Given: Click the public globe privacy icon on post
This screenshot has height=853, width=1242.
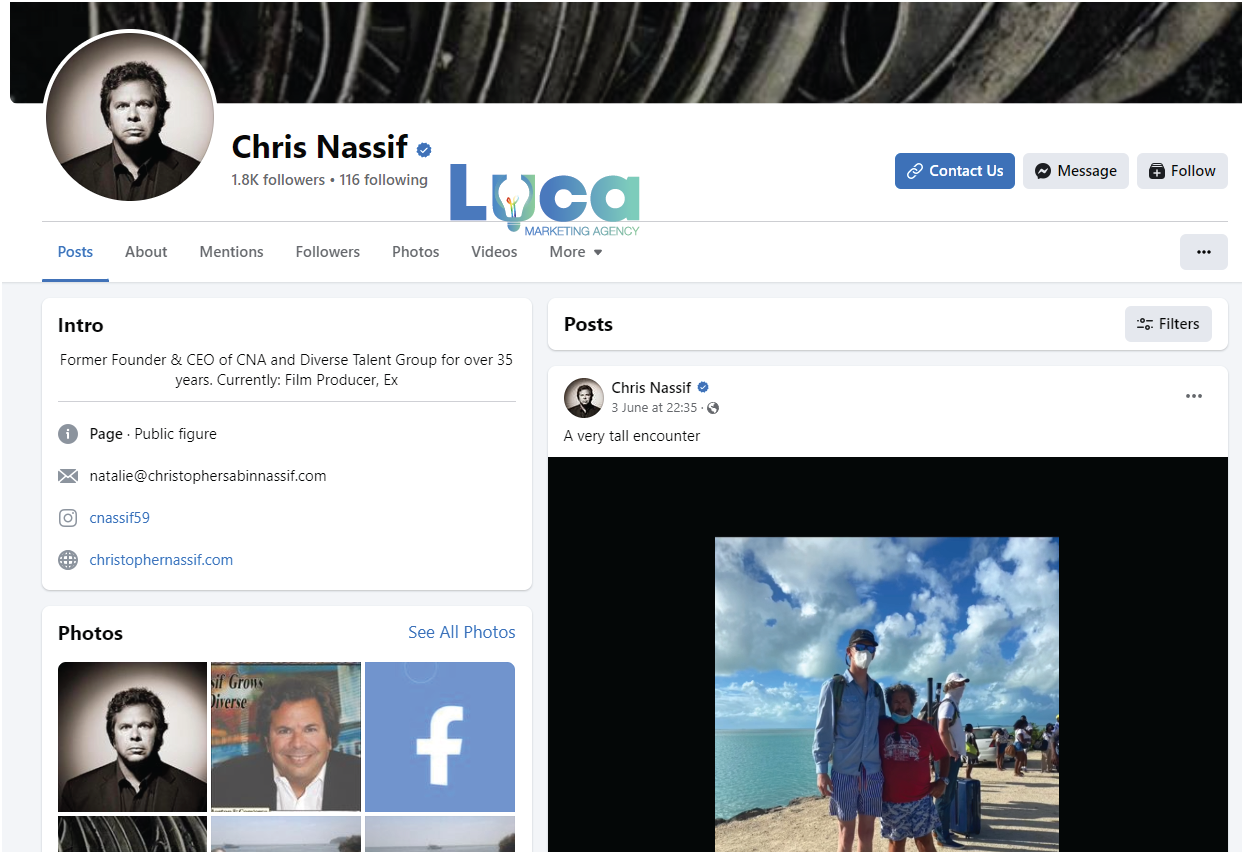Looking at the screenshot, I should (x=713, y=408).
